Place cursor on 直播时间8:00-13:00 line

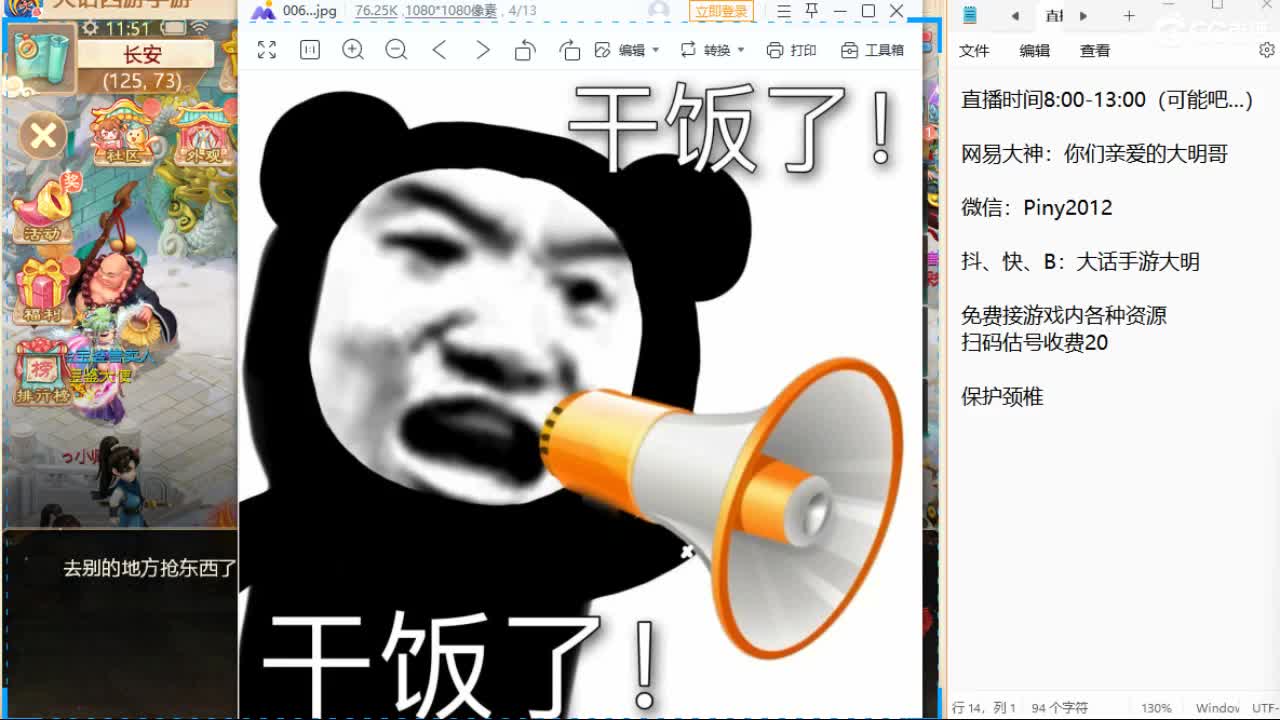click(1106, 99)
